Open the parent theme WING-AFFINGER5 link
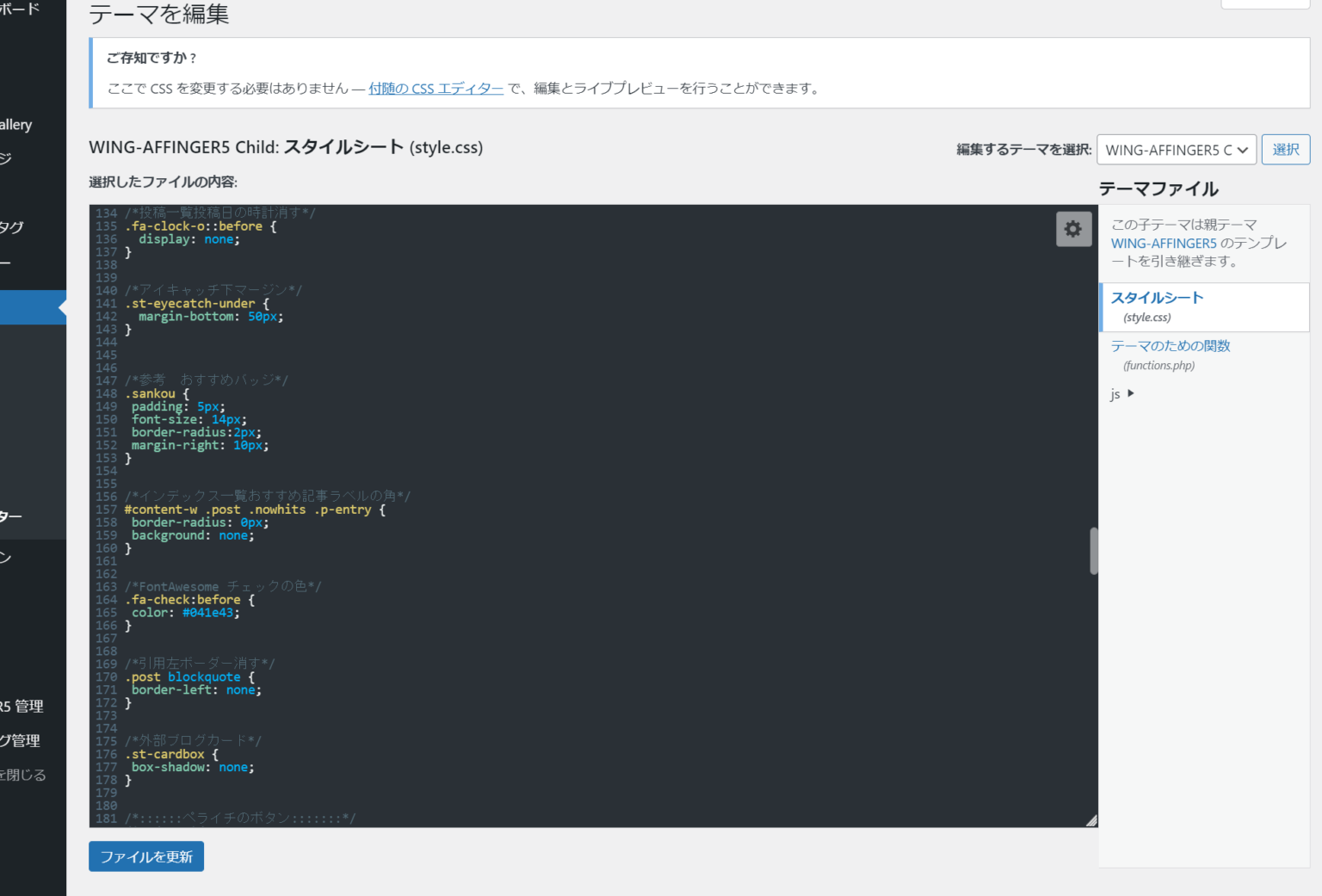 point(1164,243)
